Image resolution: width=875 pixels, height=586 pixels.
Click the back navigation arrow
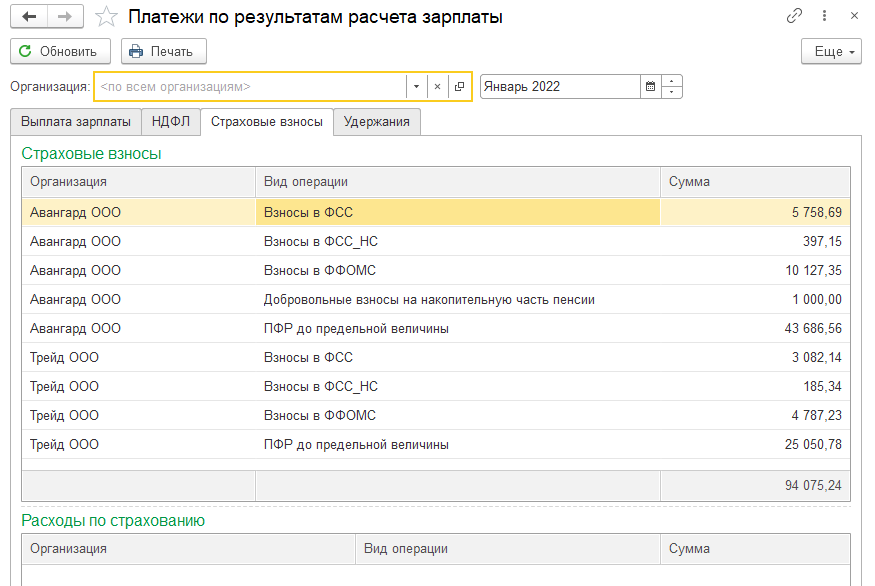28,17
